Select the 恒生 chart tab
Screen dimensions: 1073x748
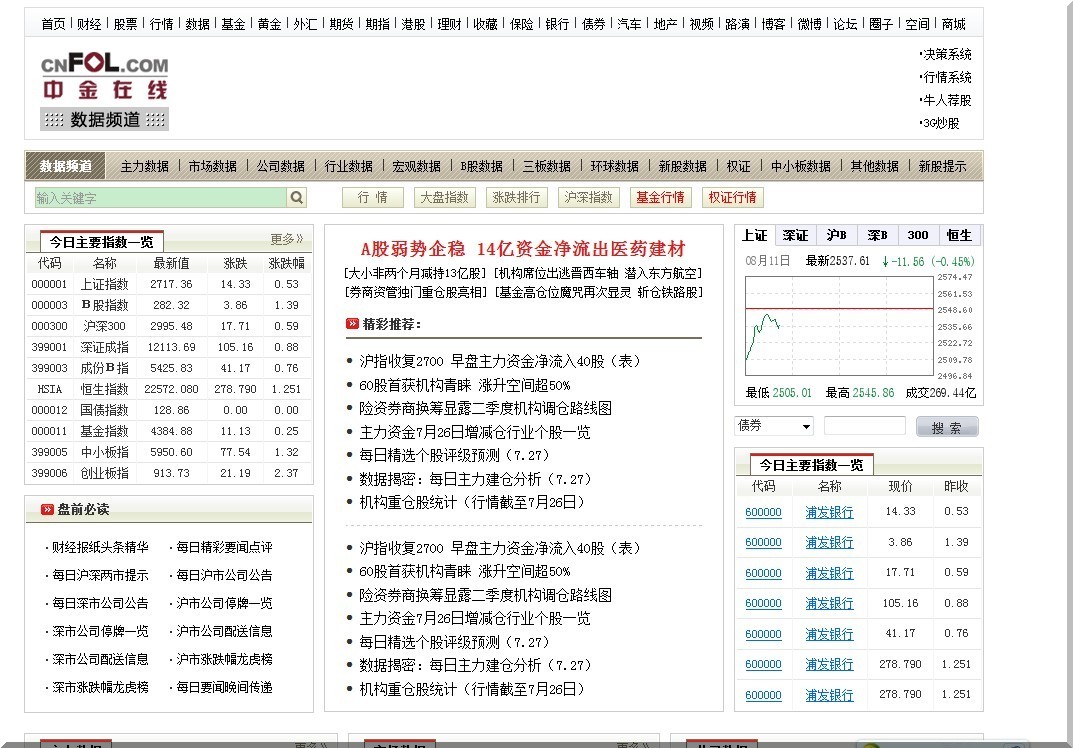[958, 236]
